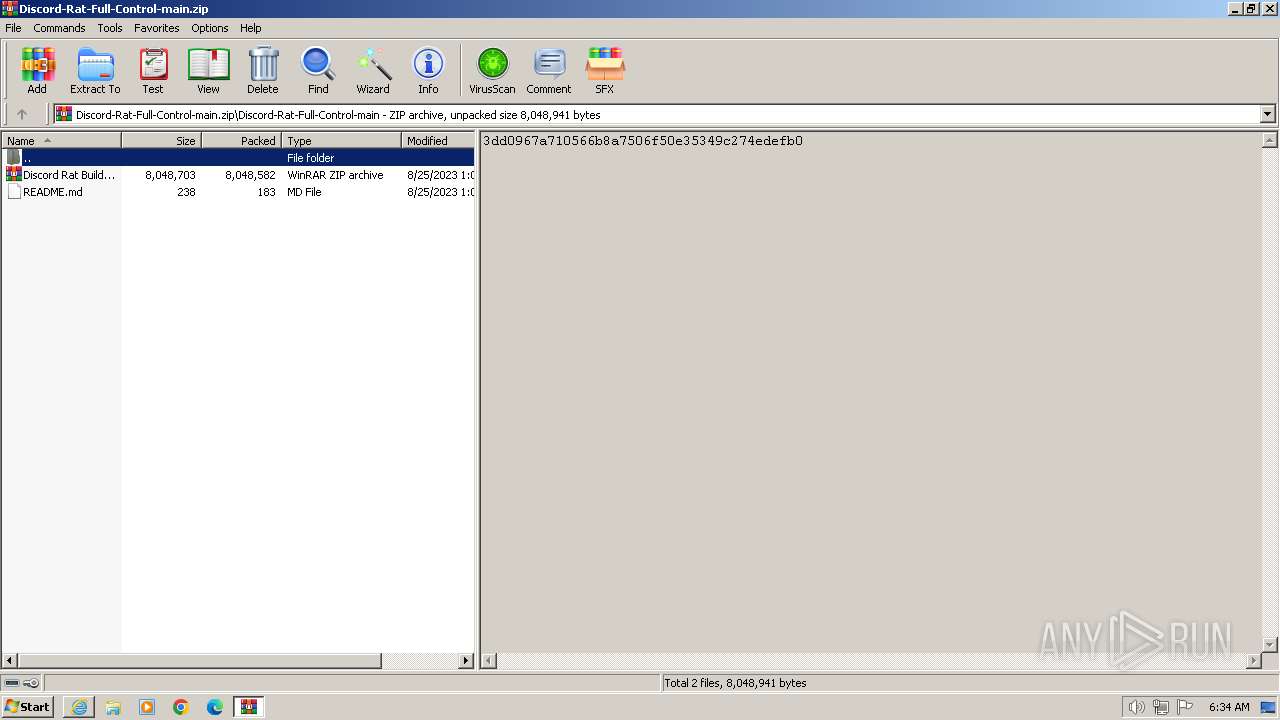
Task: Open the Help menu
Action: click(x=251, y=28)
